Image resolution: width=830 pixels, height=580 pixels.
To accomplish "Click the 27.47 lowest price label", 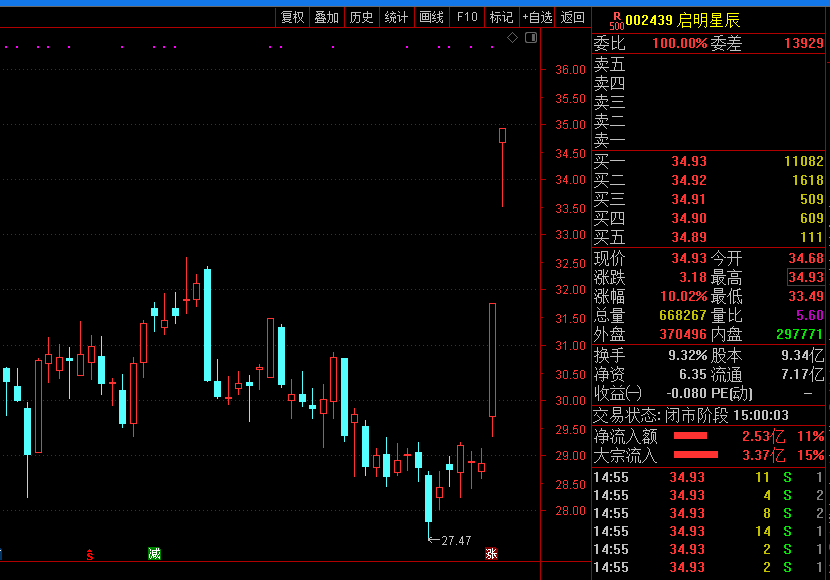I will tap(456, 540).
